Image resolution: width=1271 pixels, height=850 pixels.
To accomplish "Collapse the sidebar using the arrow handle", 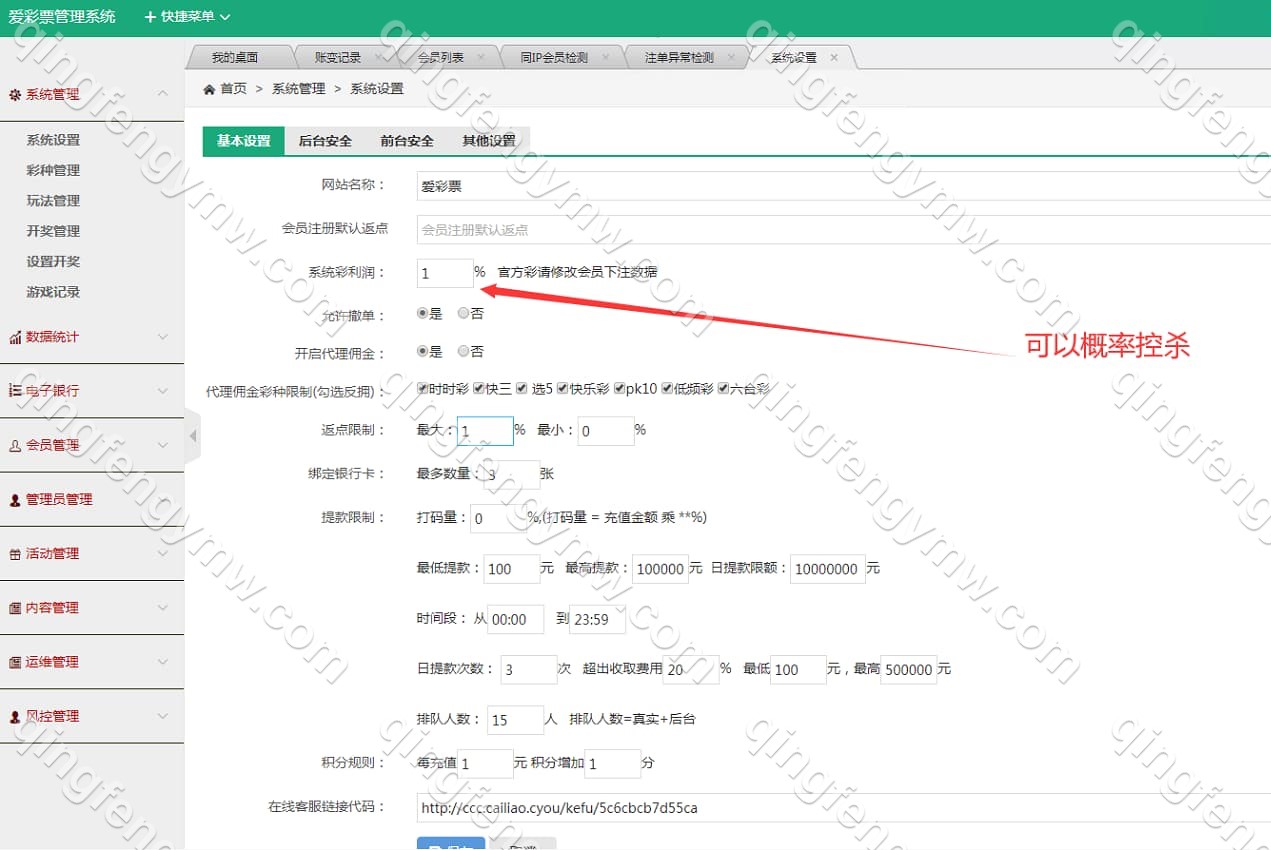I will (x=193, y=436).
